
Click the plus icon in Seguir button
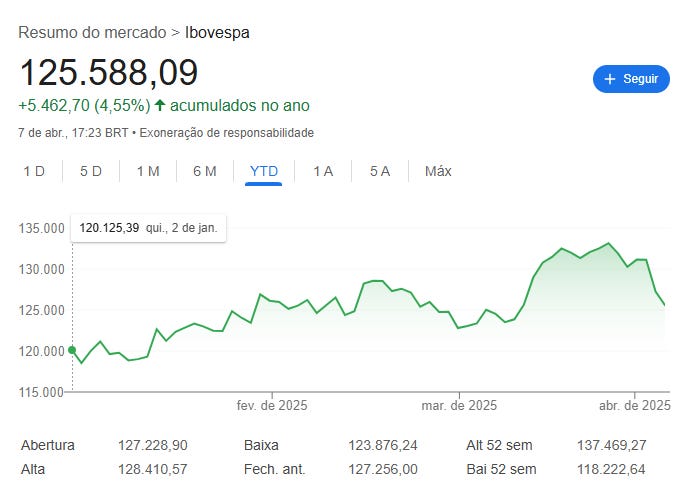610,79
